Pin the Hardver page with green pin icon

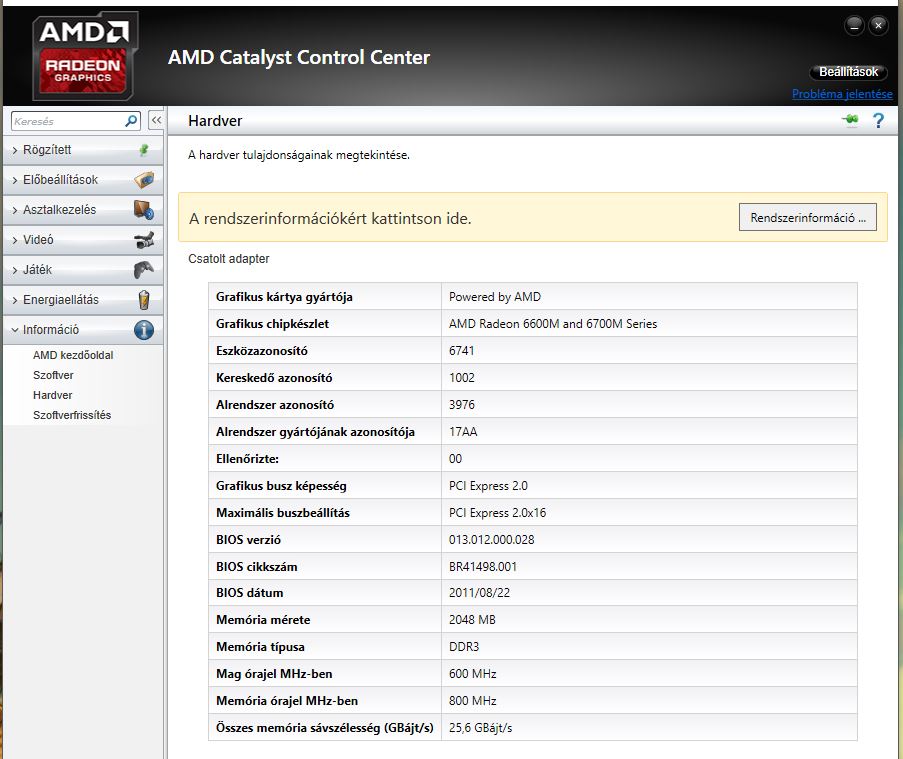coord(850,120)
